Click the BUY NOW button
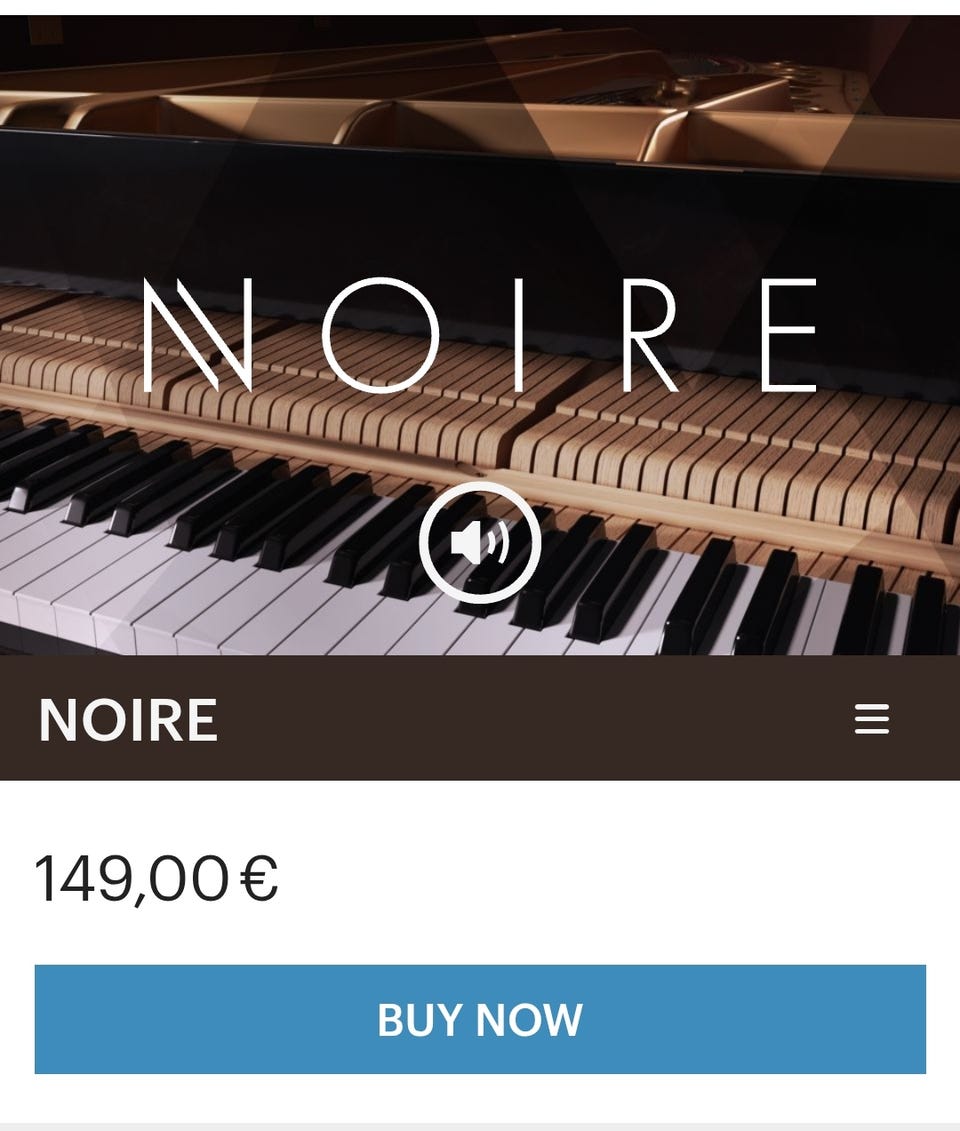This screenshot has width=960, height=1131. coord(480,1018)
